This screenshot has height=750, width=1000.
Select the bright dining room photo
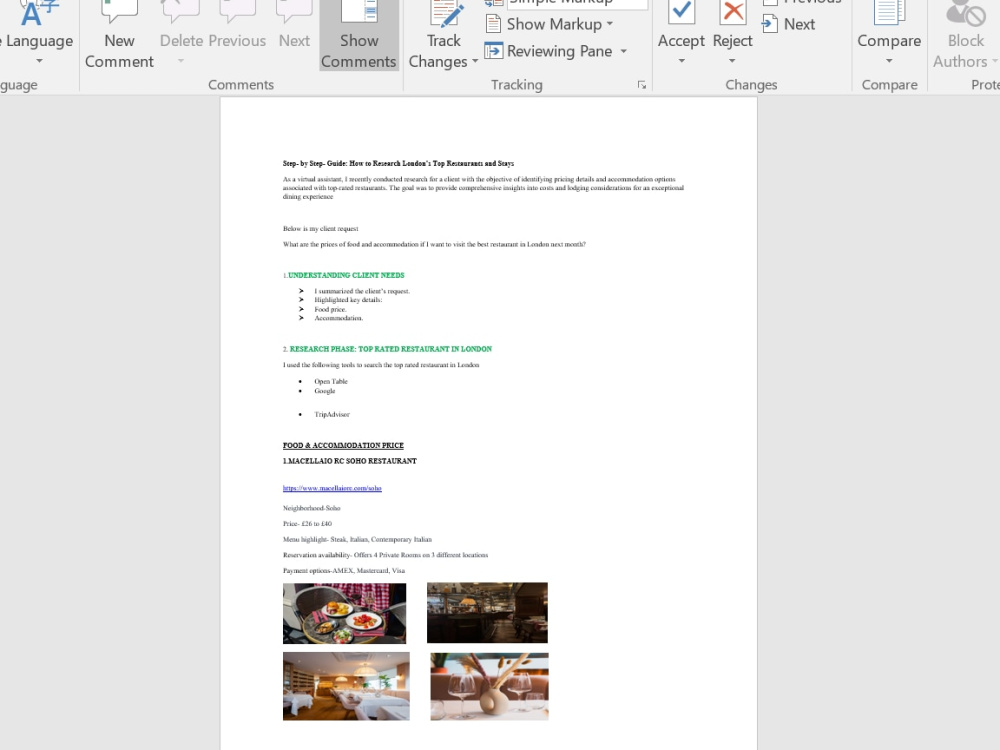coord(346,686)
